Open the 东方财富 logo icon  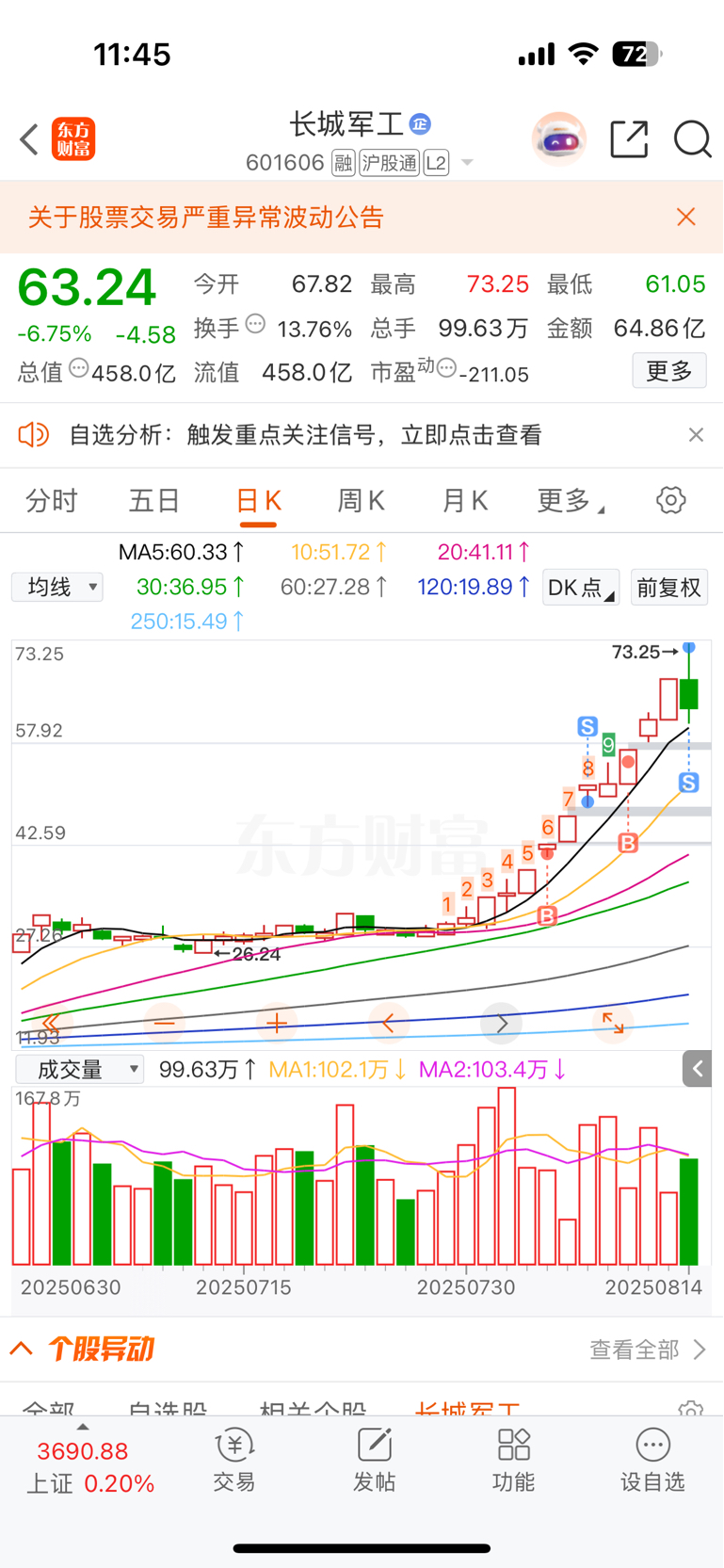coord(73,139)
